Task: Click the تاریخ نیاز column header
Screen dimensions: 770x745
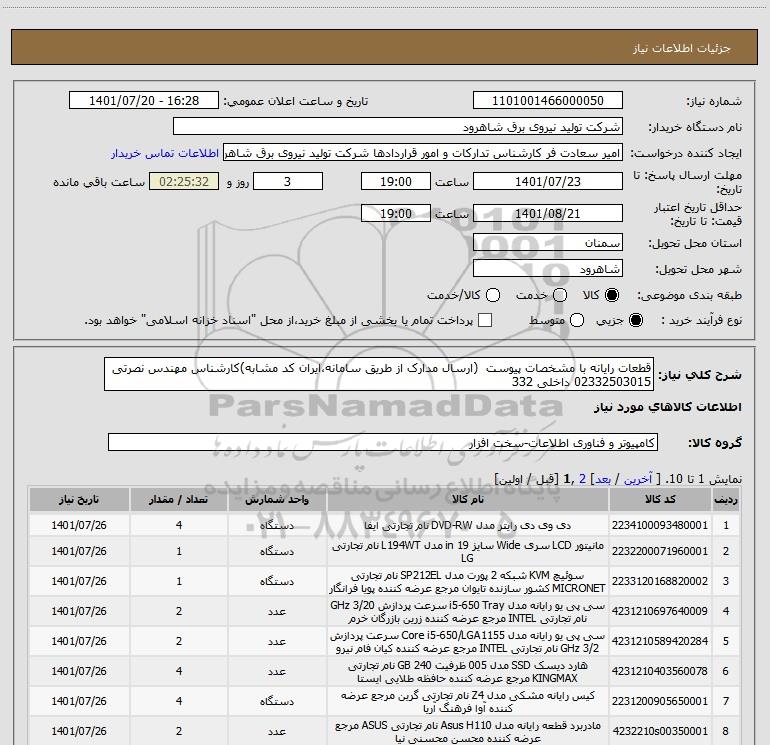Action: [79, 499]
